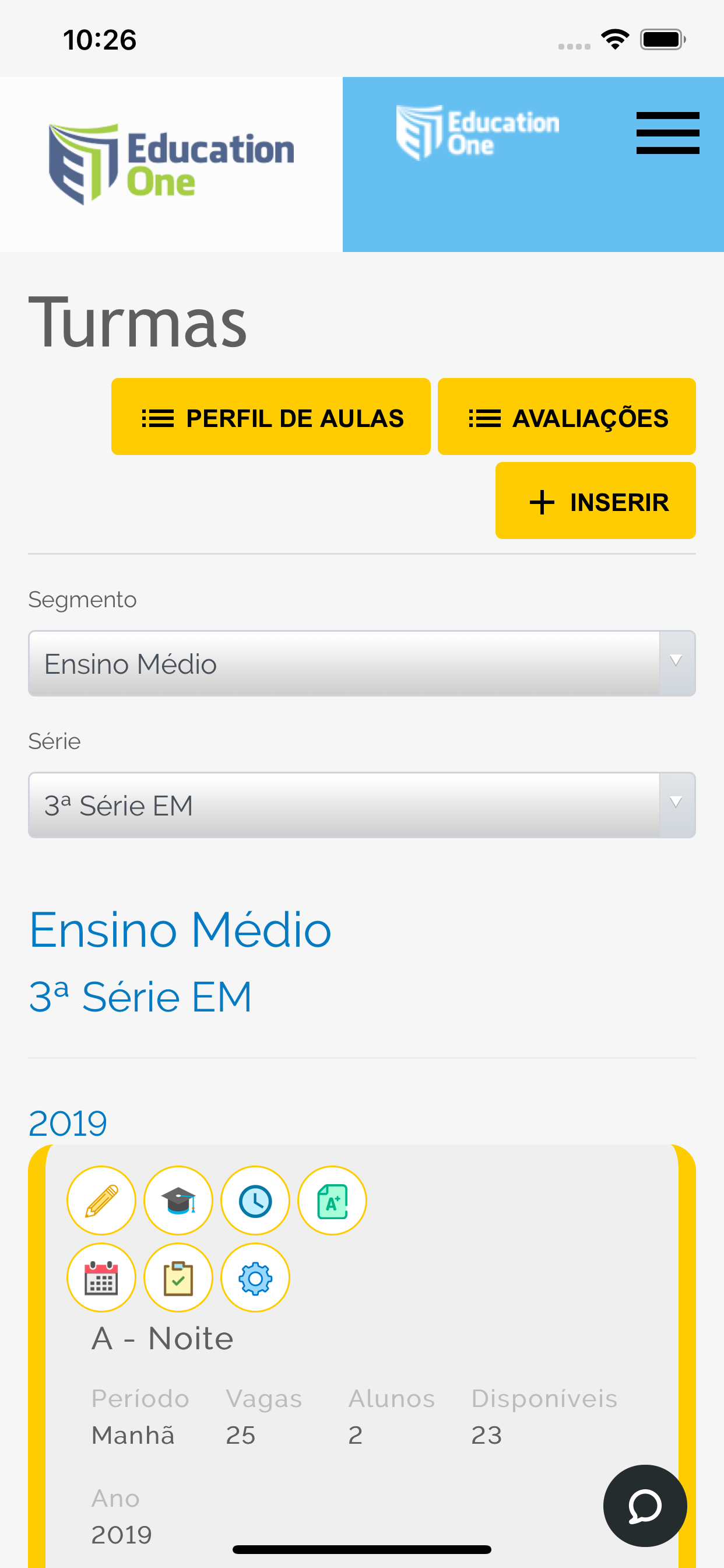
Task: Open the A+ grades icon
Action: coord(332,1200)
